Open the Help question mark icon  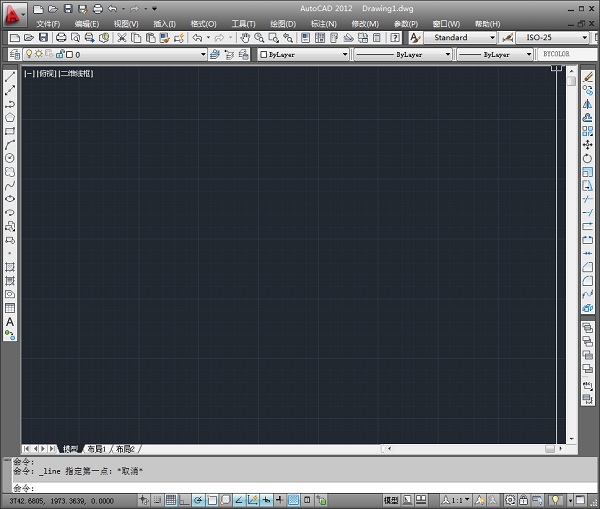click(x=395, y=38)
